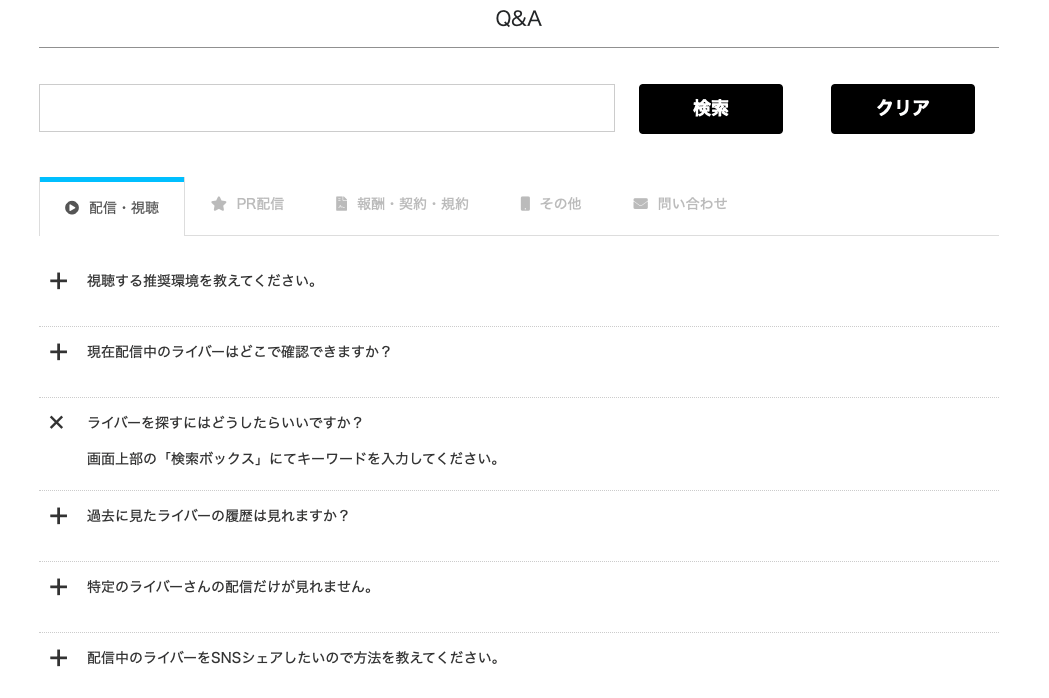
Task: Select the その他 tab
Action: (560, 204)
